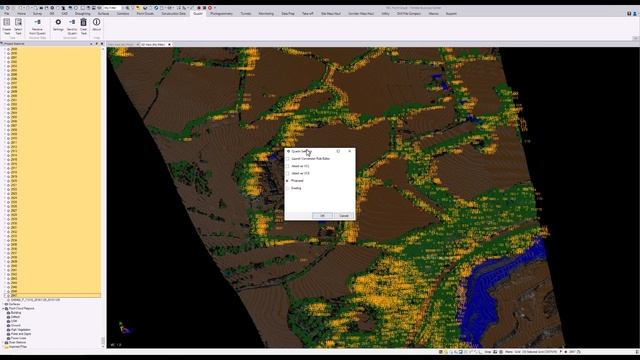Click the Scan Stations node icon
640x360 pixels.
click(6, 342)
